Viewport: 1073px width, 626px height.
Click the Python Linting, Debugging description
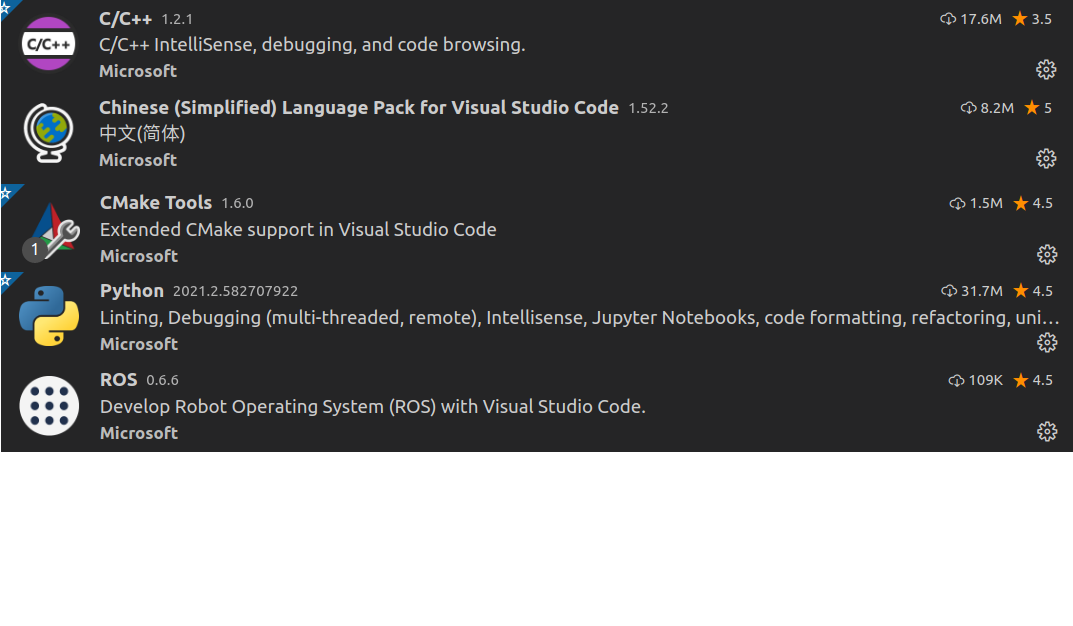[580, 317]
